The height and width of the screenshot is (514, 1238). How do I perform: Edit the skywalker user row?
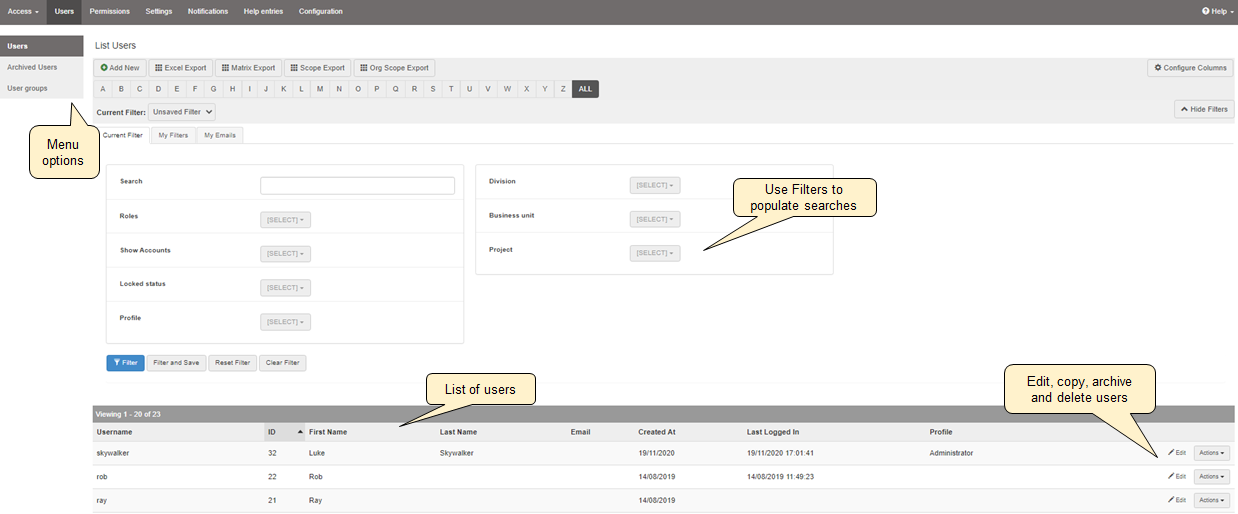click(x=1176, y=453)
